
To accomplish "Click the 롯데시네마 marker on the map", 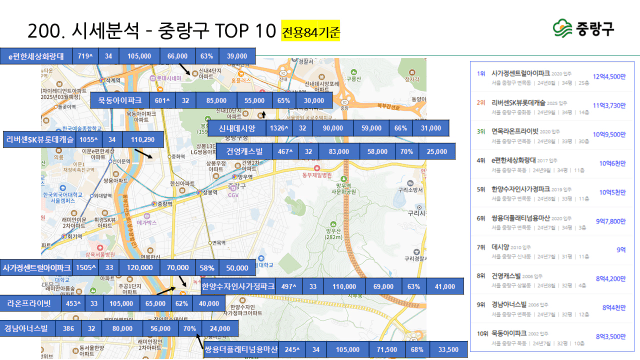I will (153, 78).
